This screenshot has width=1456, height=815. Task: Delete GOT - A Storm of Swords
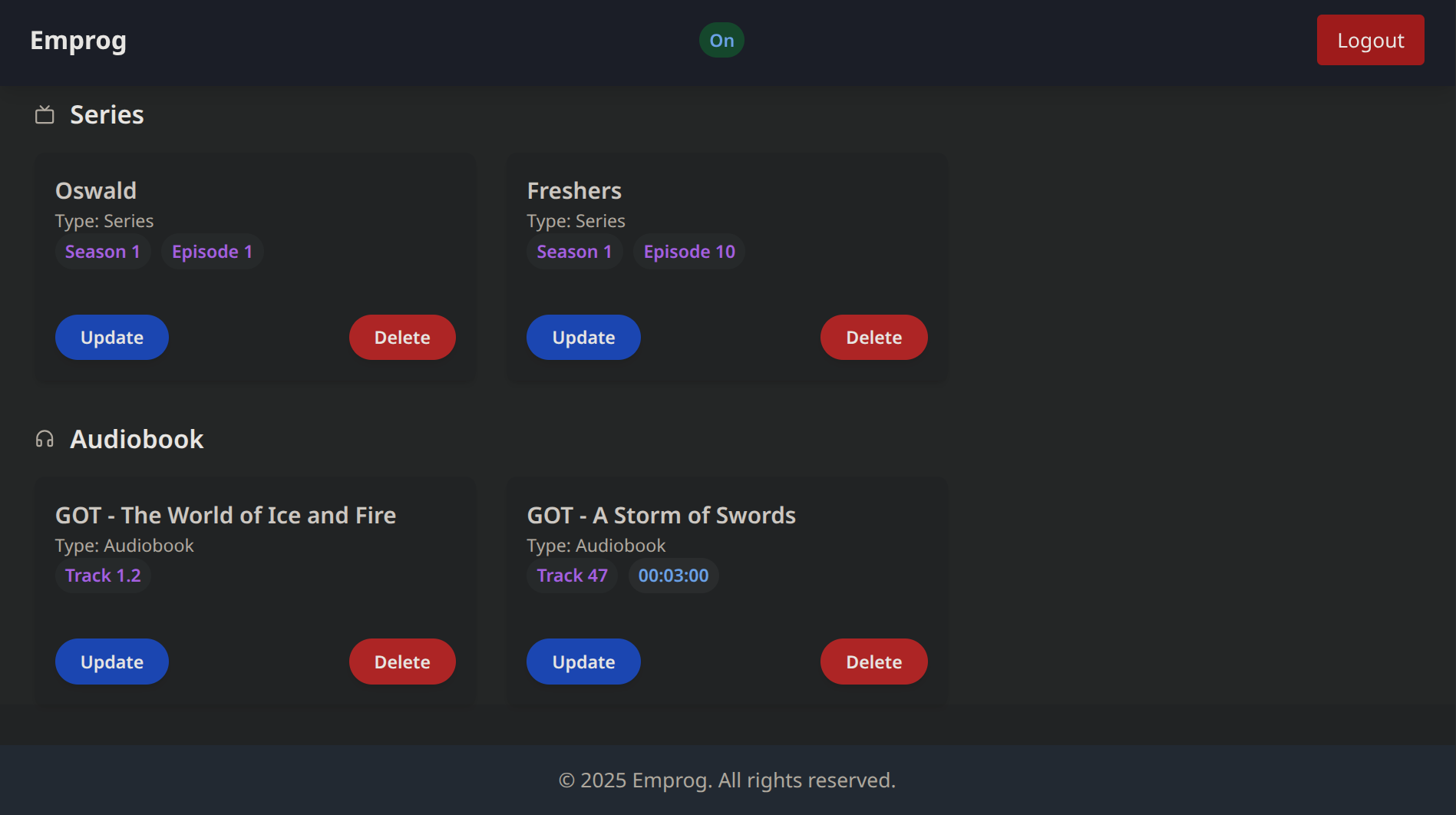tap(873, 662)
